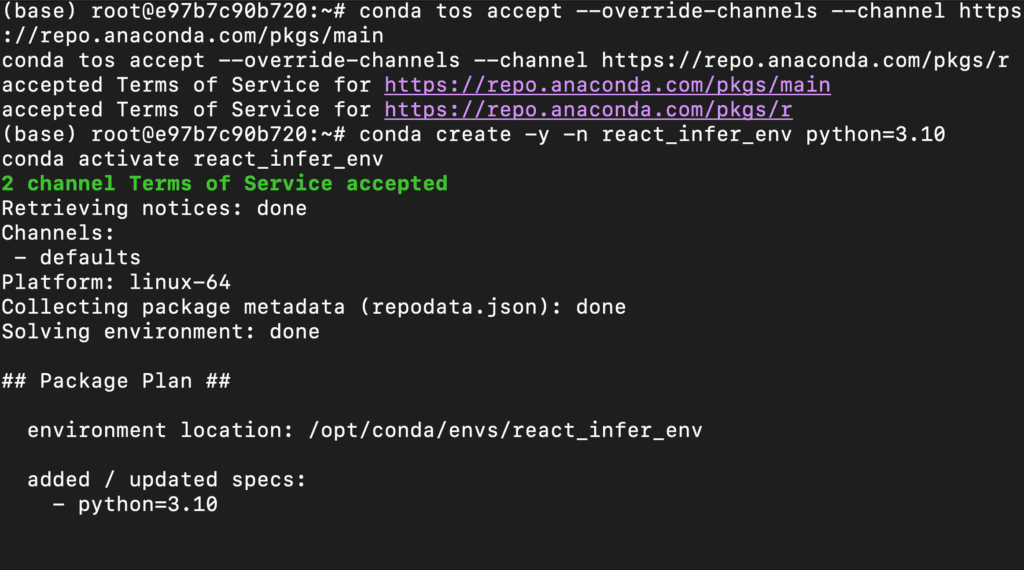Screen dimensions: 1024x570
Task: Click the 'added / updated specs:' line
Action: click(167, 480)
